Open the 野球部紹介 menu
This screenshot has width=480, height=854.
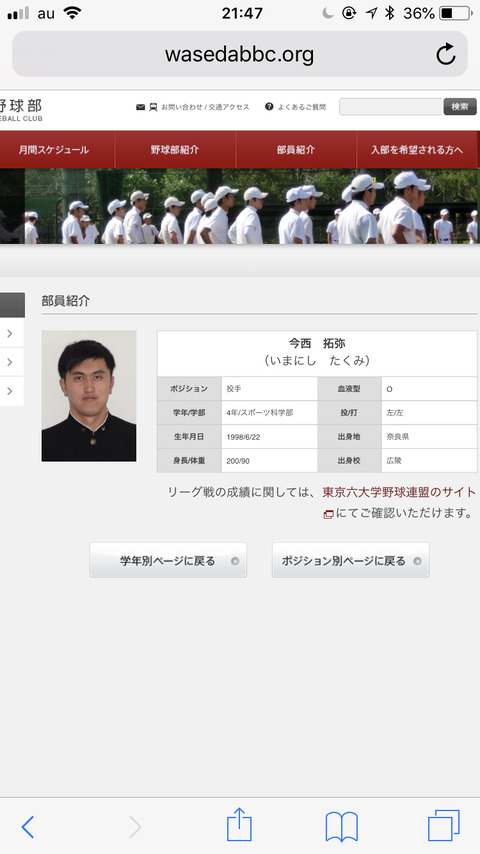pyautogui.click(x=175, y=150)
